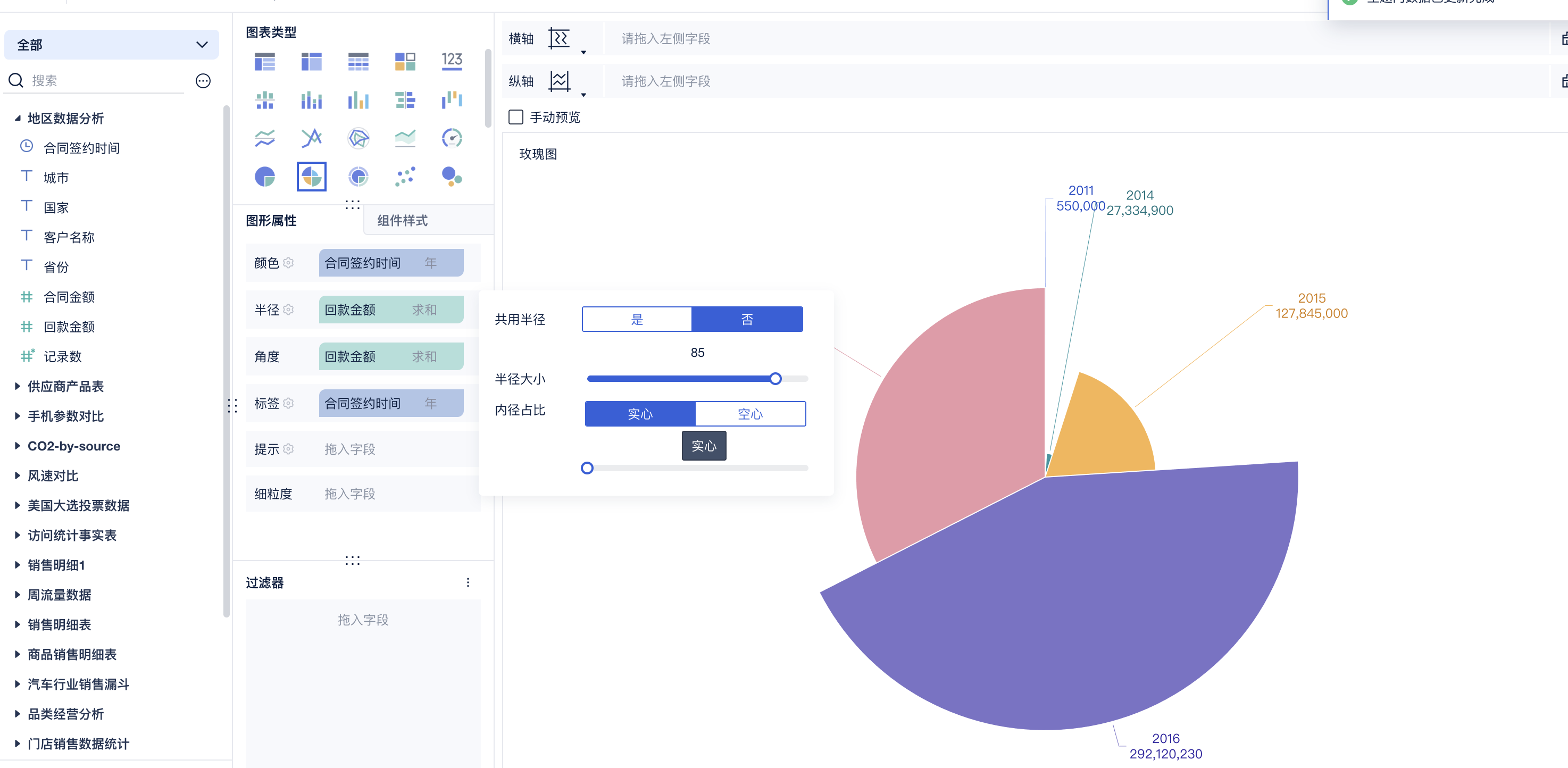
Task: Open the 图形属性 tab
Action: coord(271,220)
